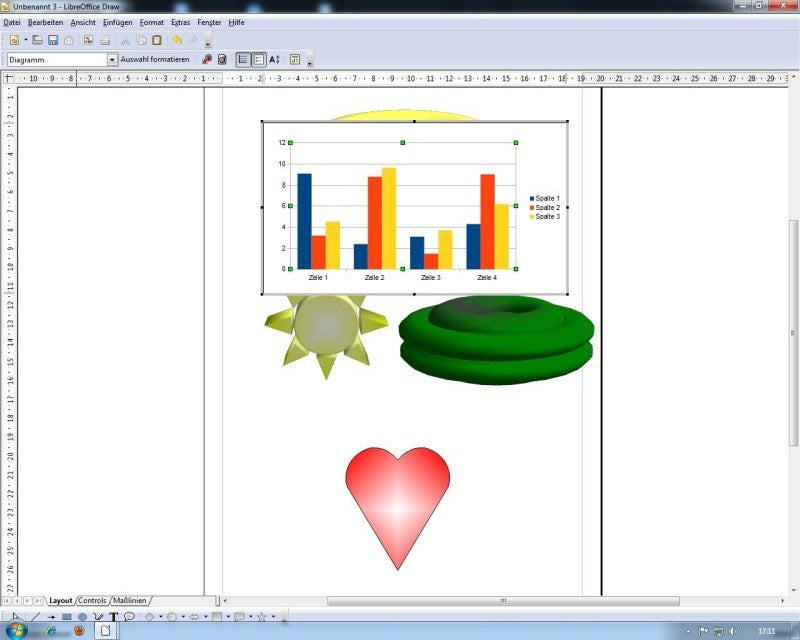
Task: Click the Copy icon
Action: [x=142, y=40]
